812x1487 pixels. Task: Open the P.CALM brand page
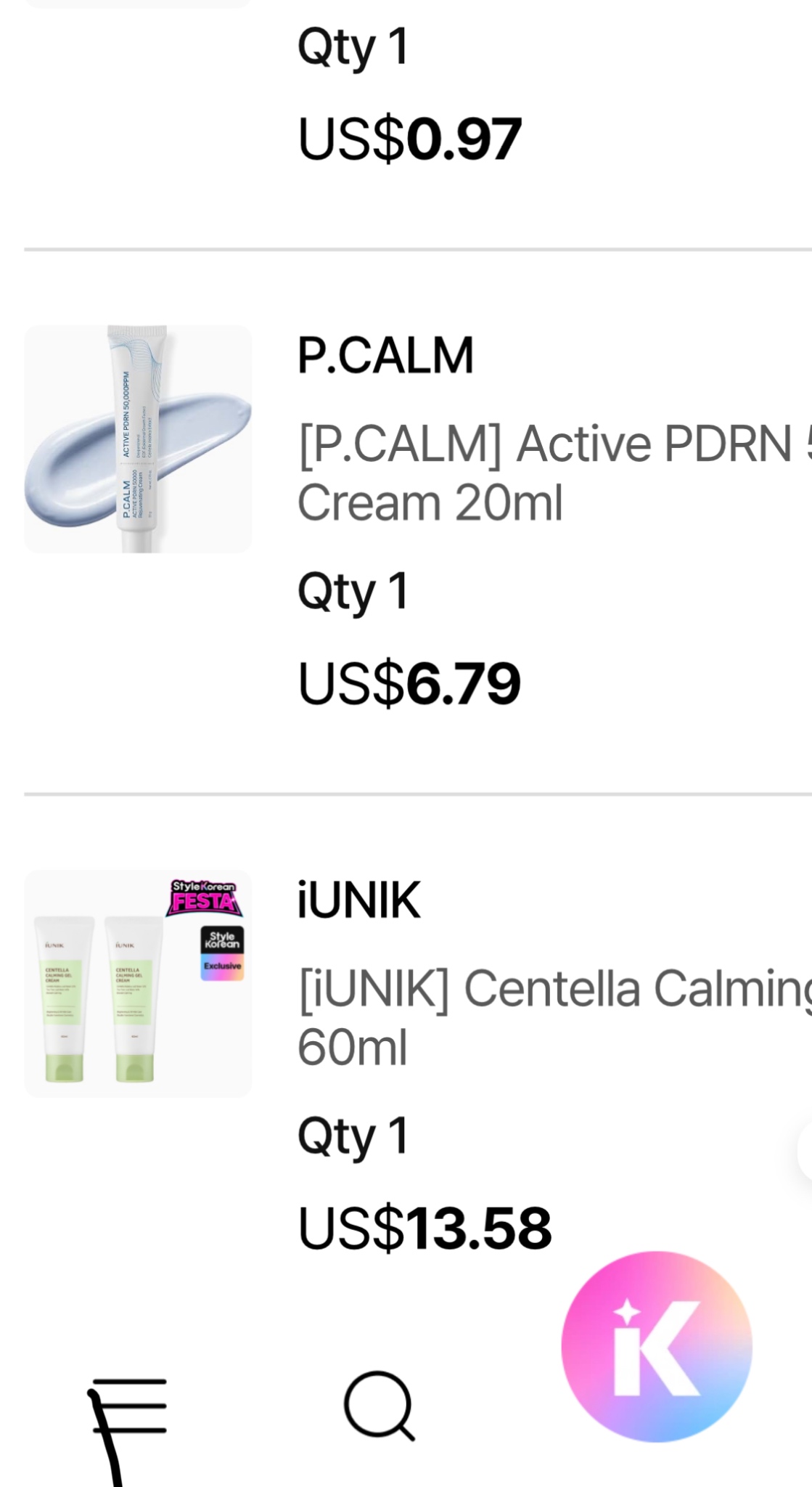385,355
